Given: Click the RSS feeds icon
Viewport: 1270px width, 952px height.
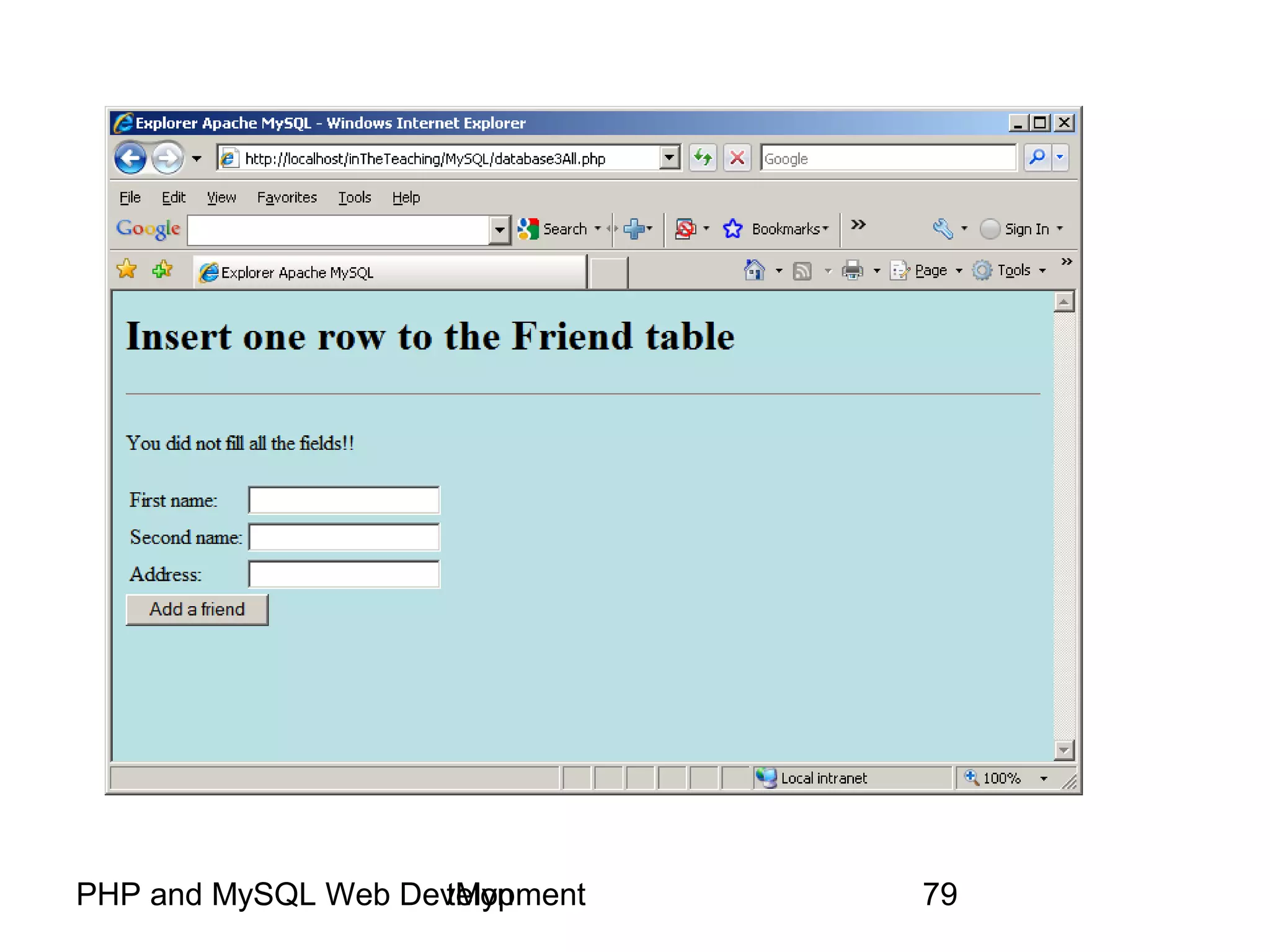Looking at the screenshot, I should (x=802, y=271).
